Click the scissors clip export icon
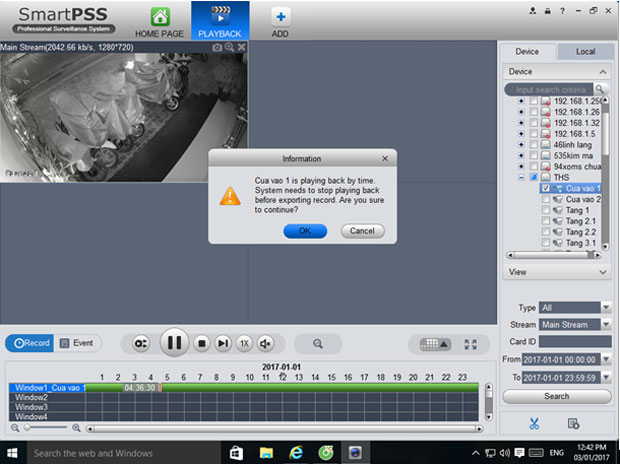Screen dimensions: 620x464 coord(534,423)
